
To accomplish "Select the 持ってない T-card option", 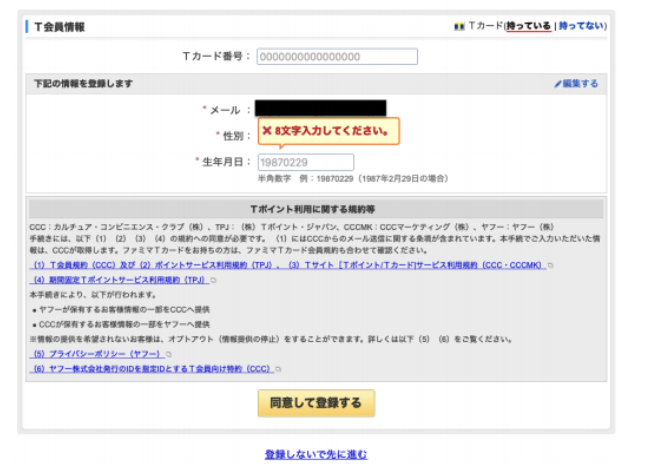I will pos(581,26).
